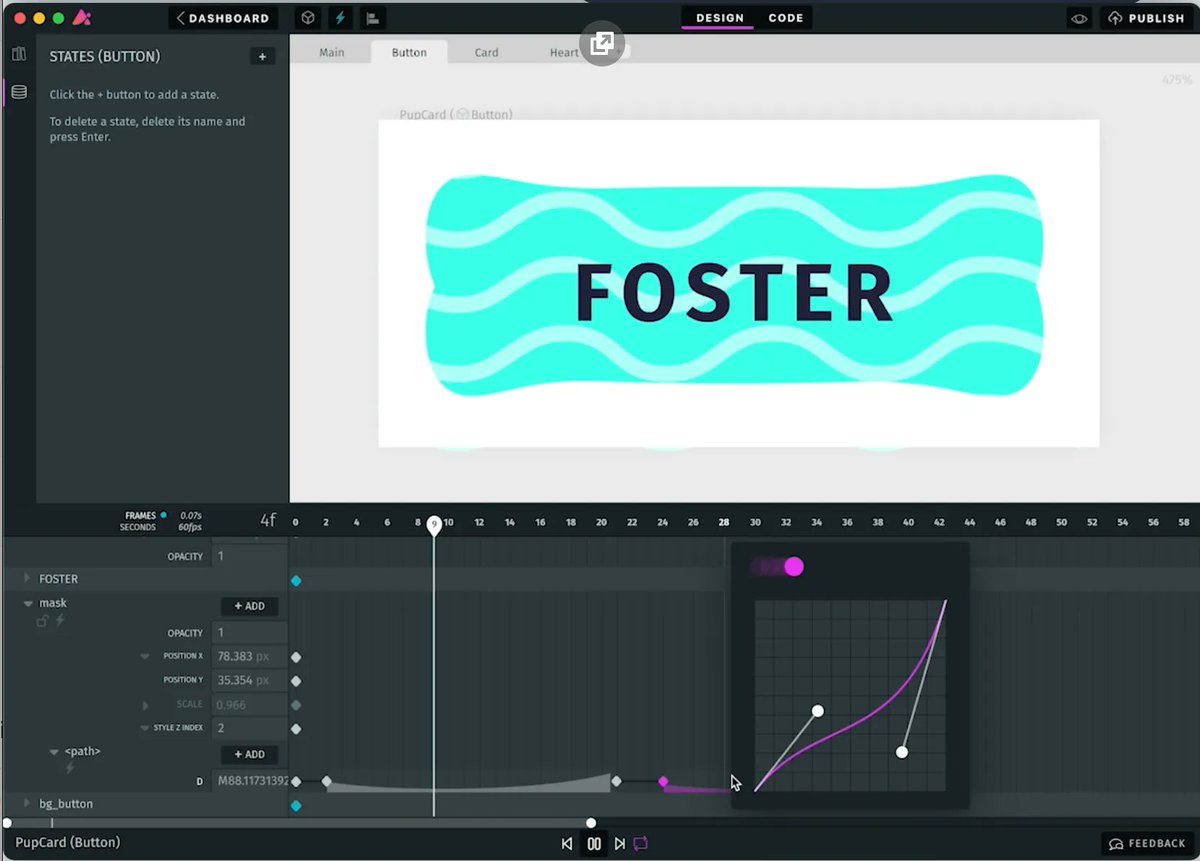Click the skip-to-start playback icon

(567, 843)
